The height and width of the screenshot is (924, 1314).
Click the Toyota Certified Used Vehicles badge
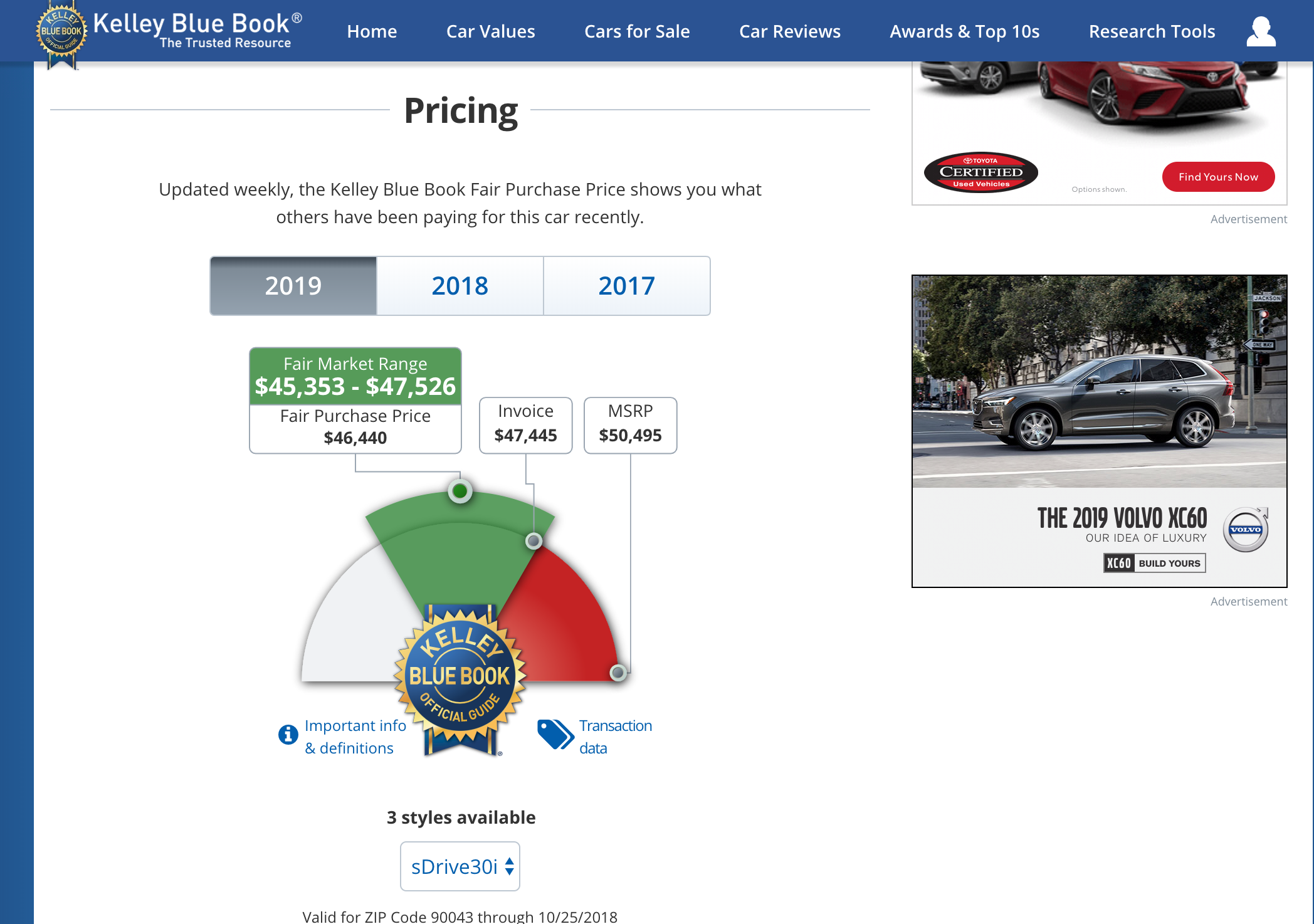pos(981,172)
